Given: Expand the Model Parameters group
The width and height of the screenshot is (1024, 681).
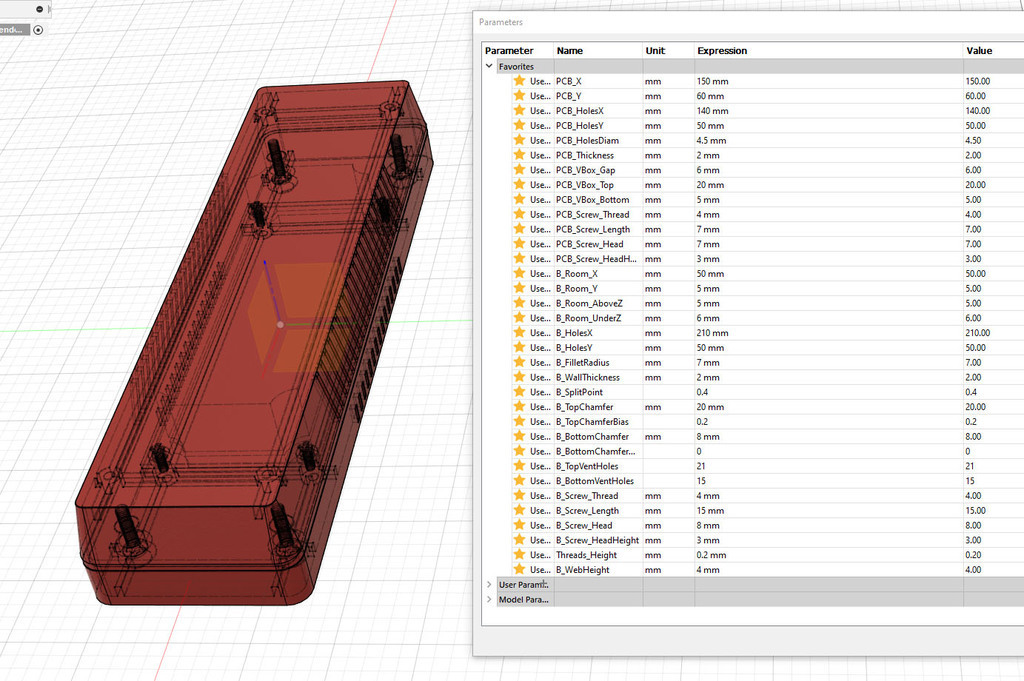Looking at the screenshot, I should pos(489,599).
